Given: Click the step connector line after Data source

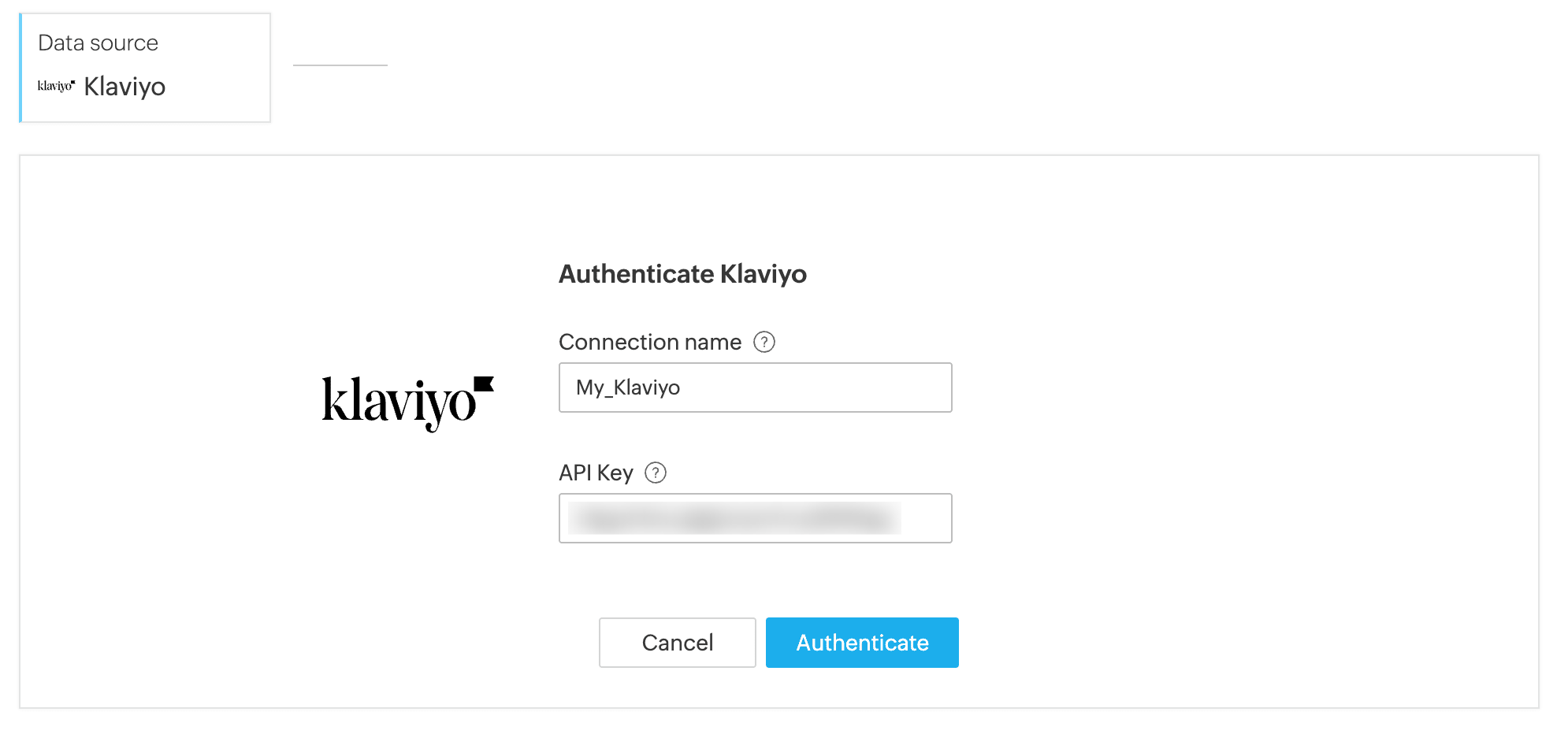Looking at the screenshot, I should tap(340, 65).
